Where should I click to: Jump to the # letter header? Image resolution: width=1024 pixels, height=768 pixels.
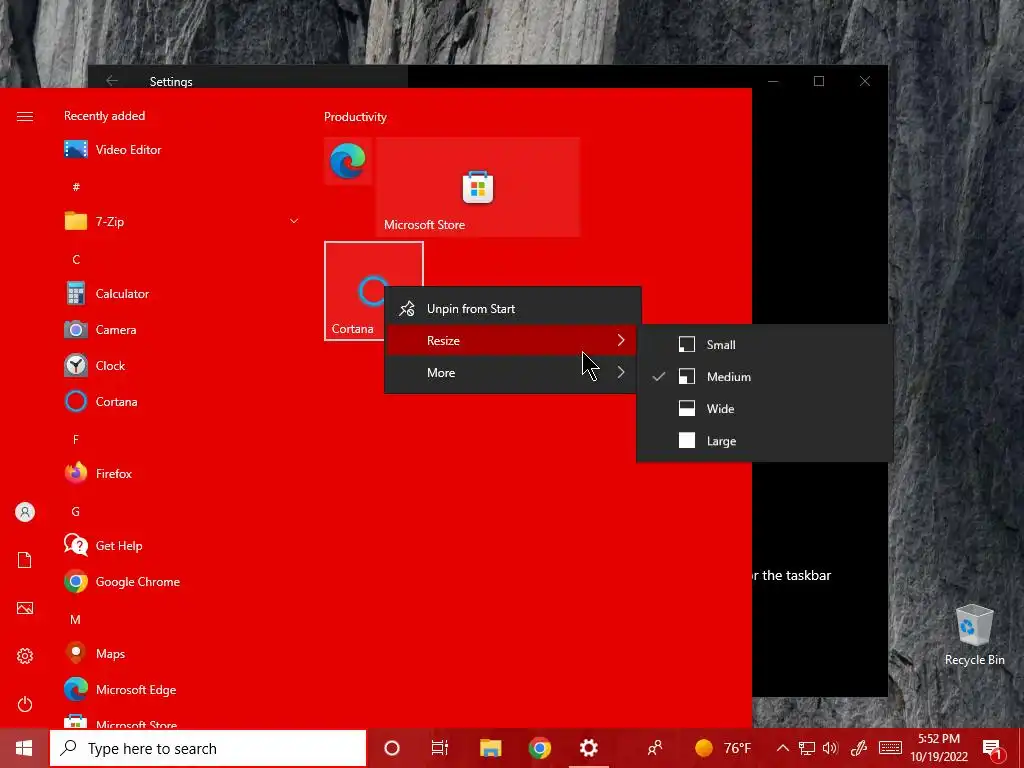click(x=76, y=187)
